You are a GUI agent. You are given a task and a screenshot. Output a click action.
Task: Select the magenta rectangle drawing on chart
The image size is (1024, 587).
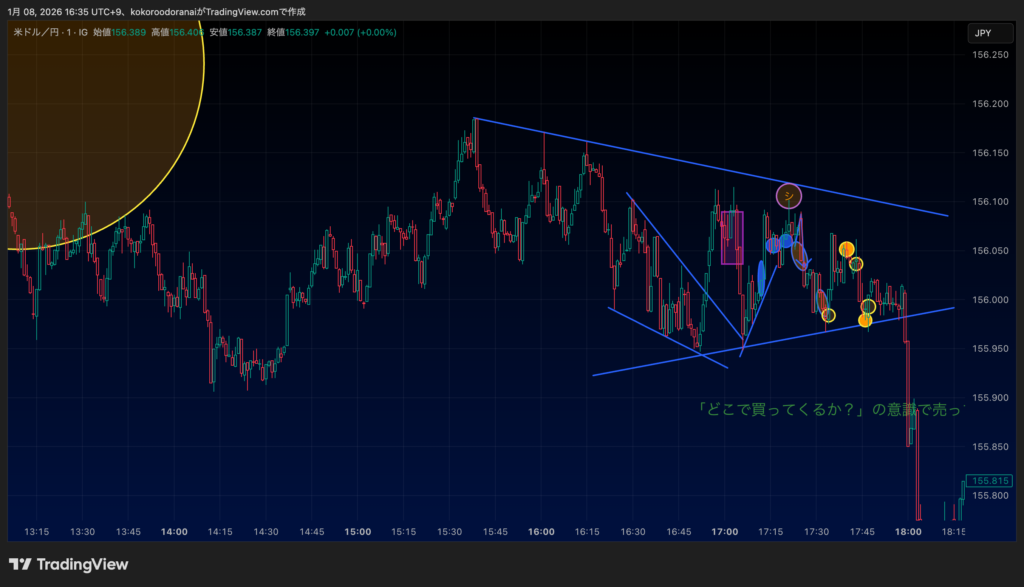point(732,237)
